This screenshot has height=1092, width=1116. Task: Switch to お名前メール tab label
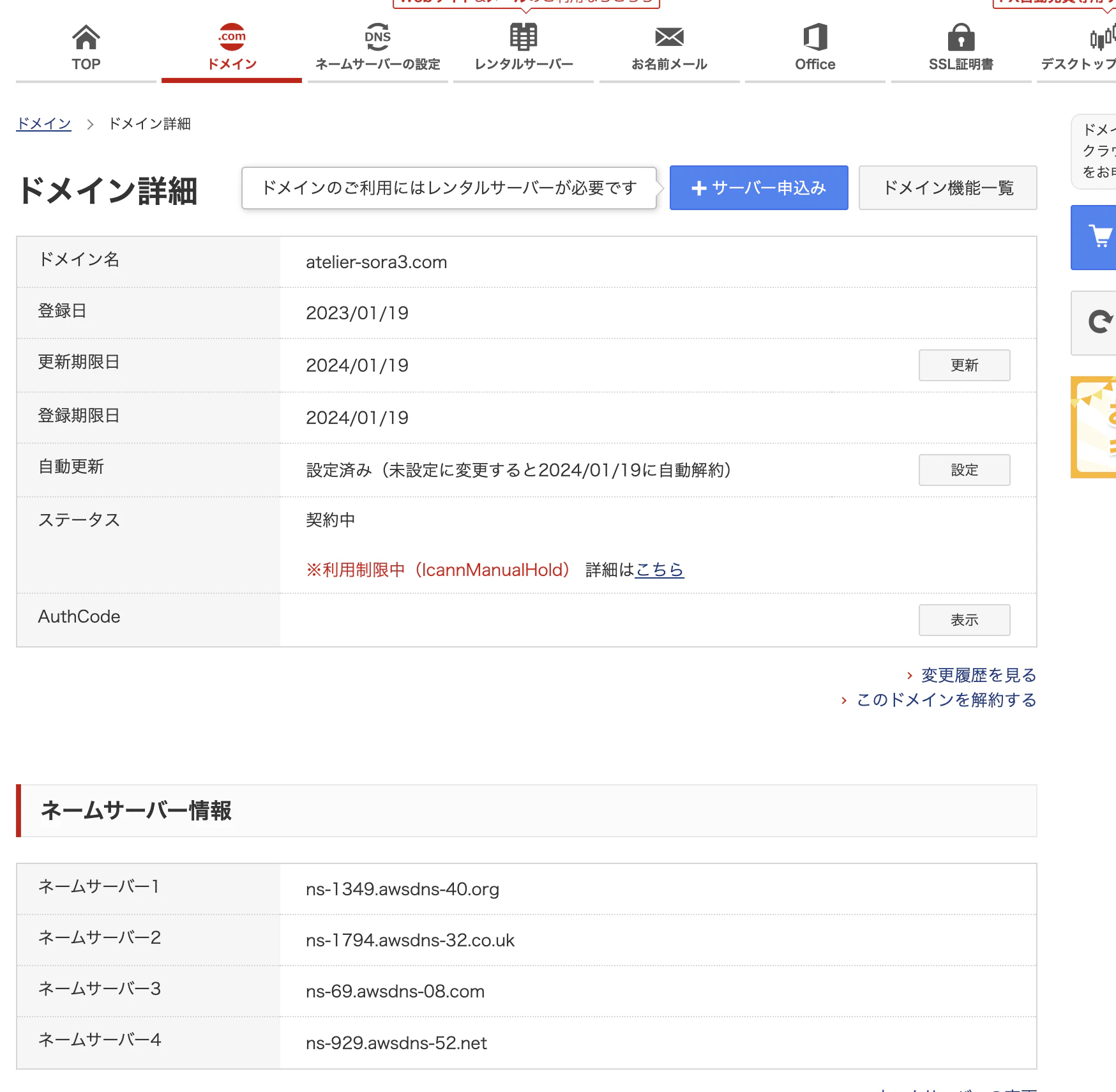[x=670, y=64]
